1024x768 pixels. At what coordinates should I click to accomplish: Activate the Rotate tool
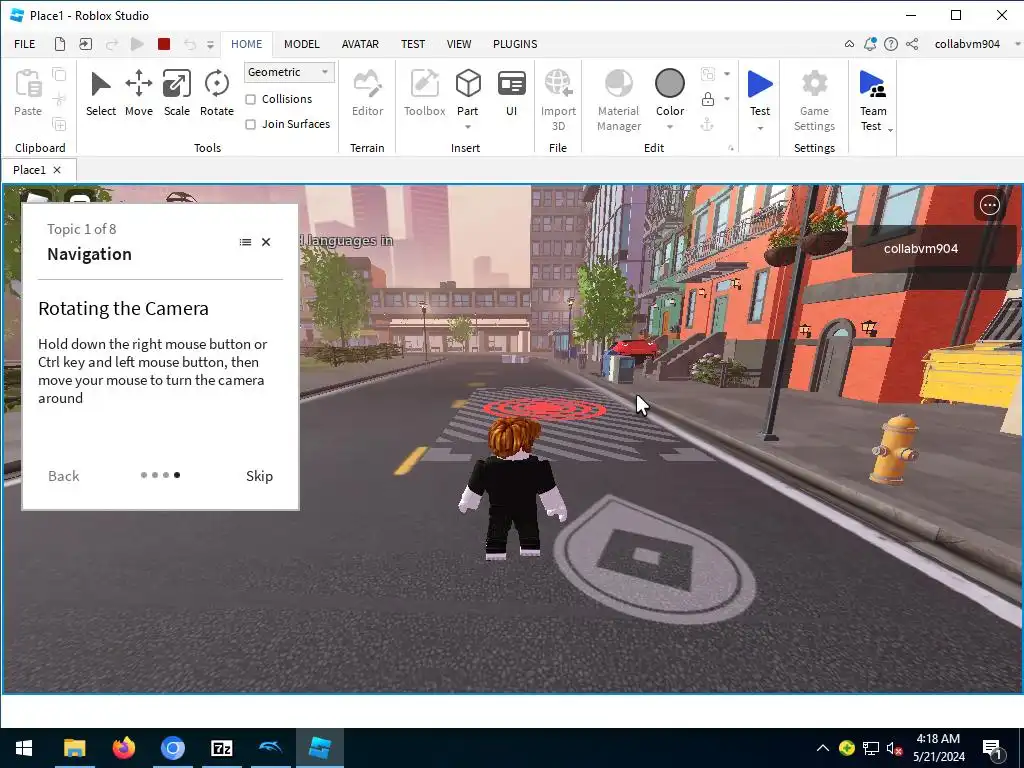coord(217,94)
